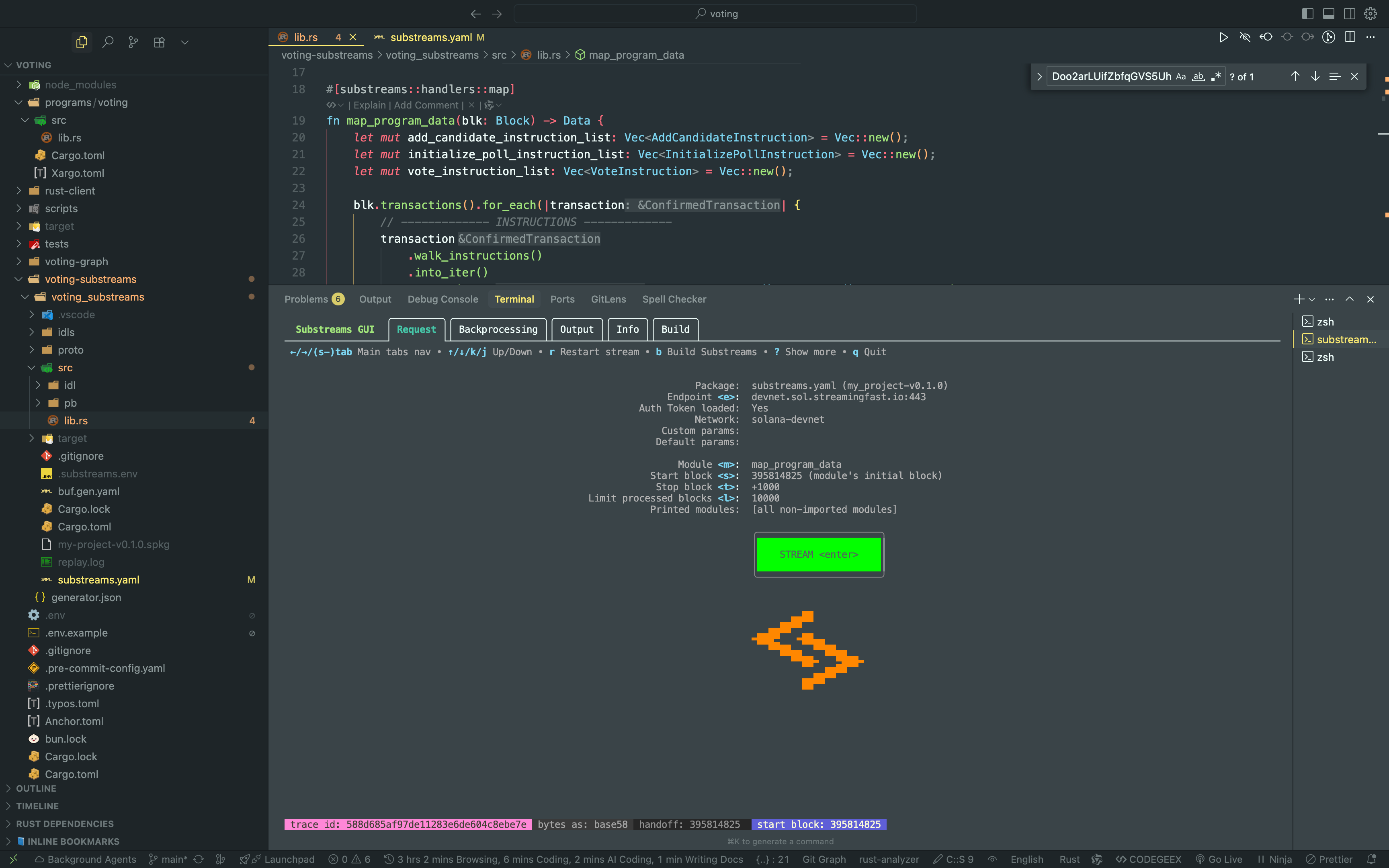The width and height of the screenshot is (1389, 868).
Task: Click the find input containing Doo2arLUifZbfqGVS5Uh
Action: (1111, 76)
